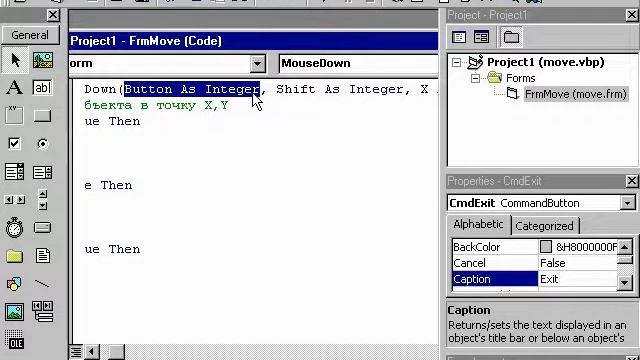Pick the CommandButton control tool
Screen dimensions: 640x360
coord(42,116)
